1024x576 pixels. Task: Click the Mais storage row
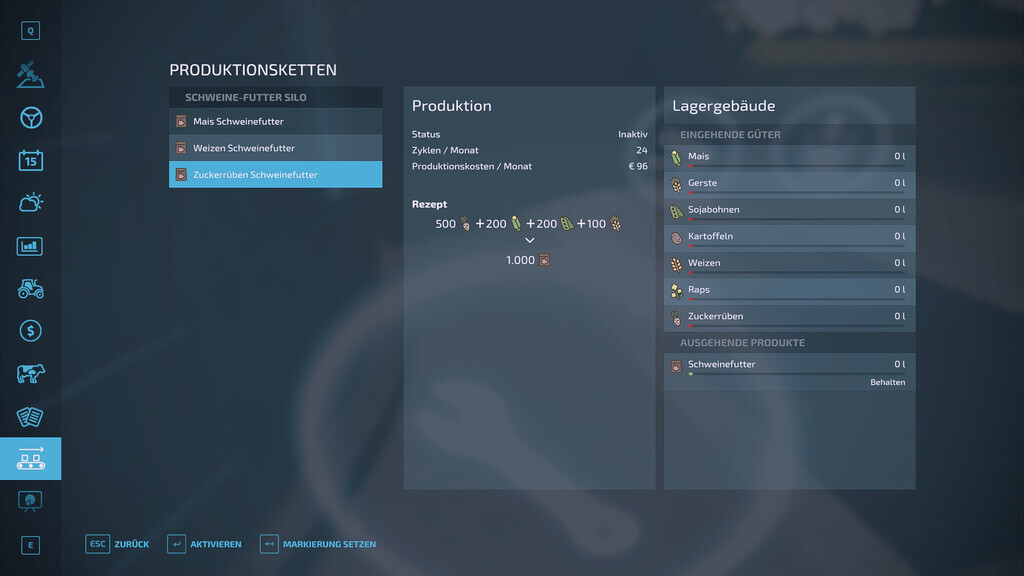click(x=790, y=158)
